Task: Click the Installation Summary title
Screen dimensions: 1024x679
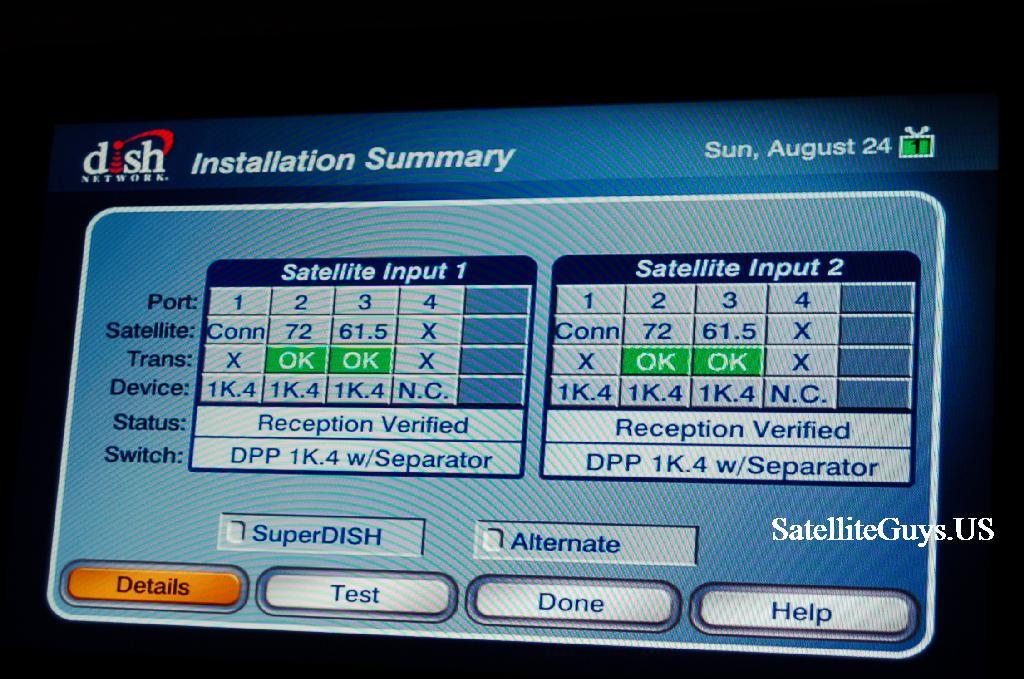Action: tap(353, 160)
